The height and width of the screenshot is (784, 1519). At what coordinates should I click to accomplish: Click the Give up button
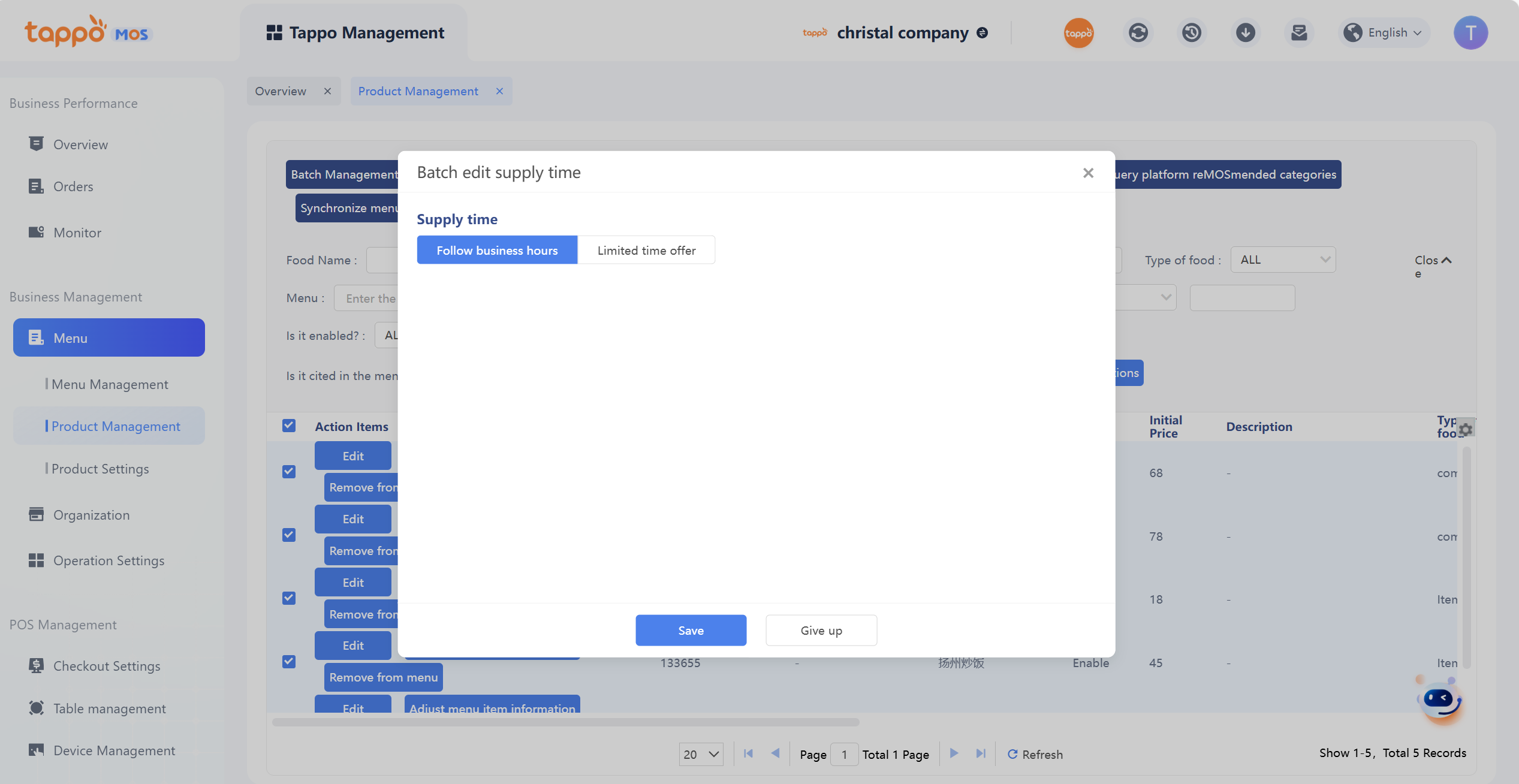point(821,630)
